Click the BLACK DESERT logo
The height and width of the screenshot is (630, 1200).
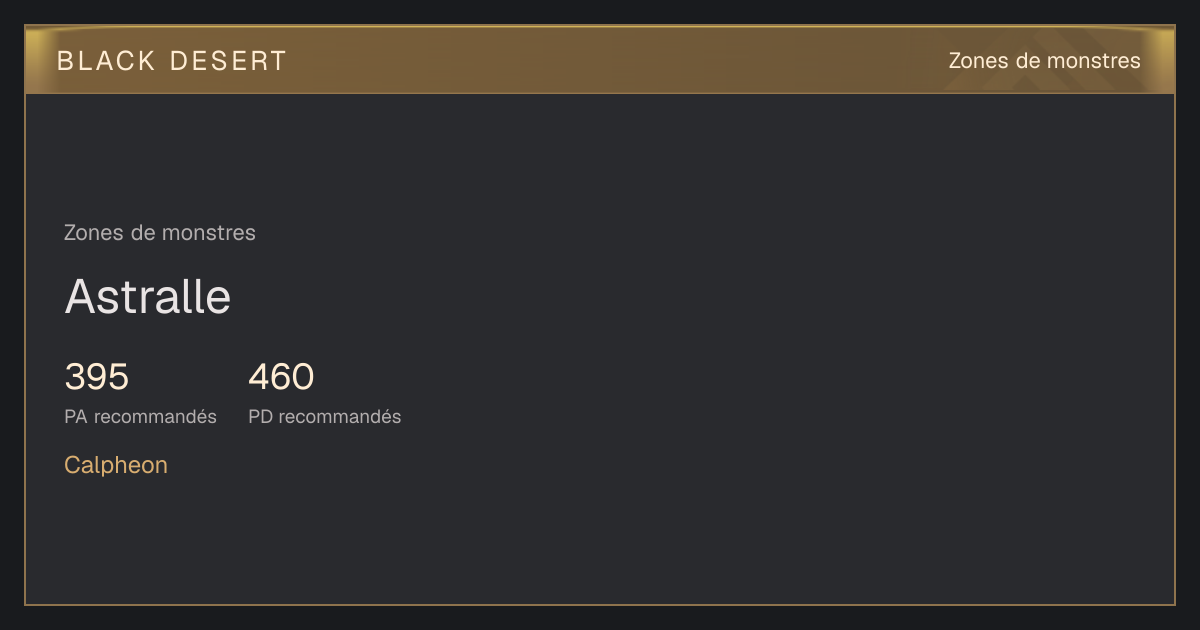pyautogui.click(x=172, y=61)
